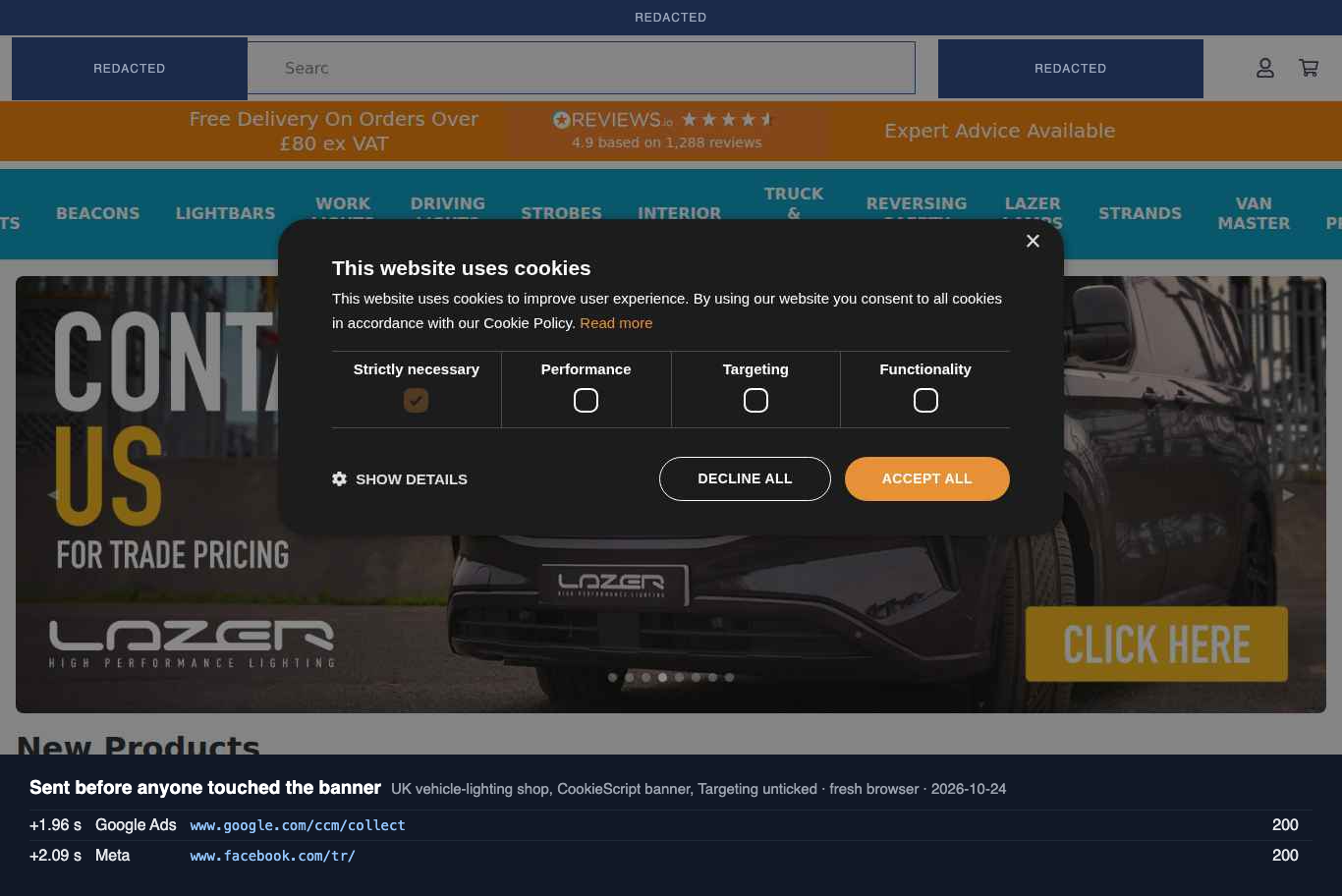
Task: Click the www.facebook.com/tr/ entry
Action: tap(272, 856)
